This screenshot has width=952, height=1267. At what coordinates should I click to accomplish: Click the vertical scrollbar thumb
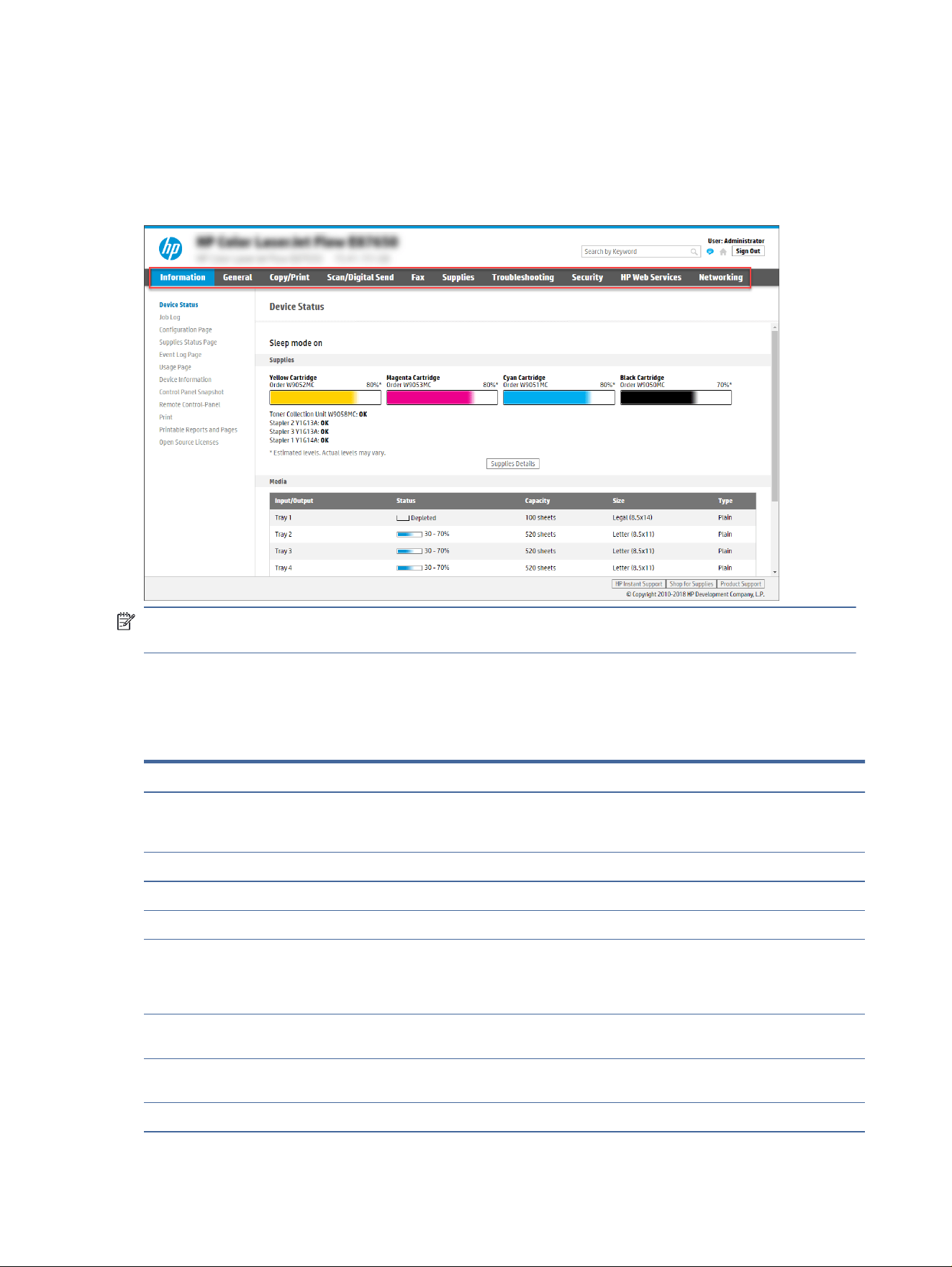pyautogui.click(x=775, y=417)
